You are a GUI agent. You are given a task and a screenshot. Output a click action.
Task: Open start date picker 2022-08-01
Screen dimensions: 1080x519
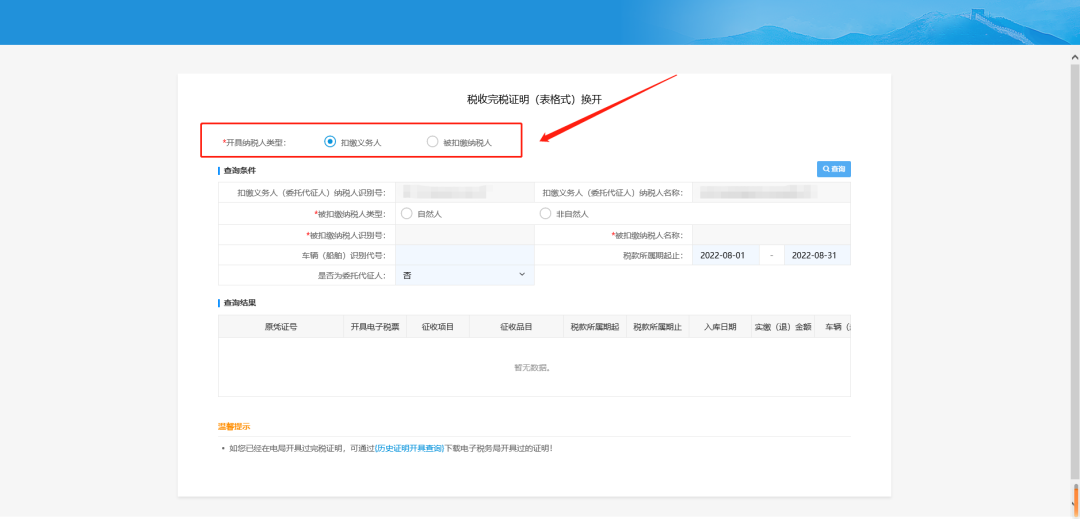click(x=726, y=255)
